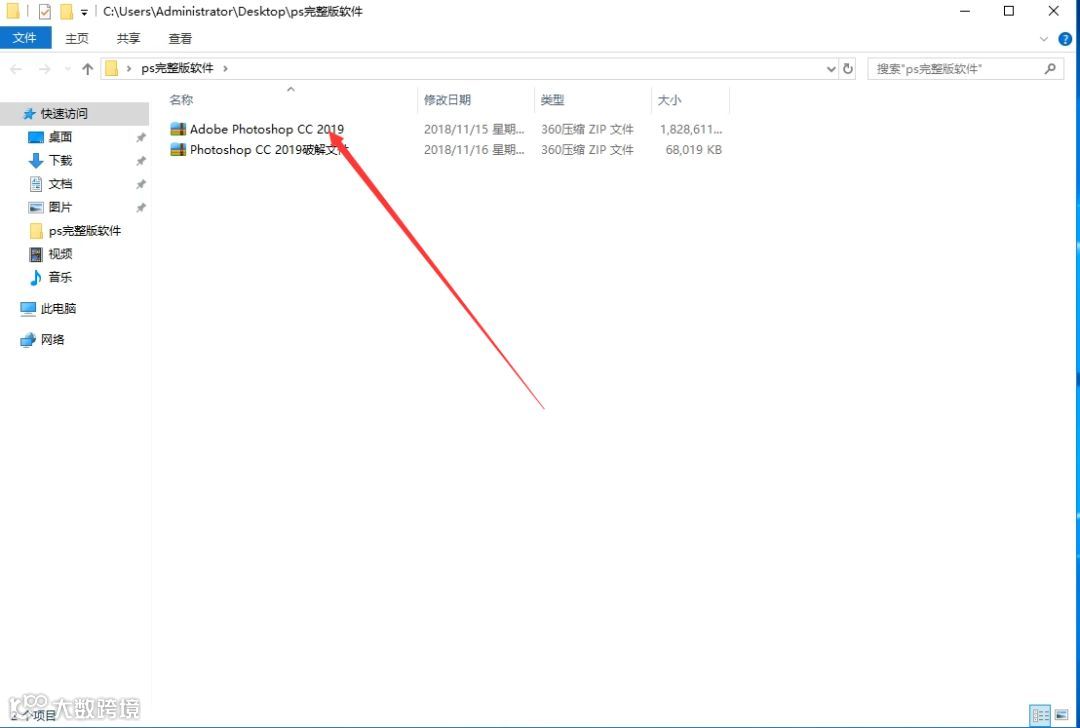The height and width of the screenshot is (728, 1080).
Task: Click the Forward navigation arrow
Action: point(44,69)
